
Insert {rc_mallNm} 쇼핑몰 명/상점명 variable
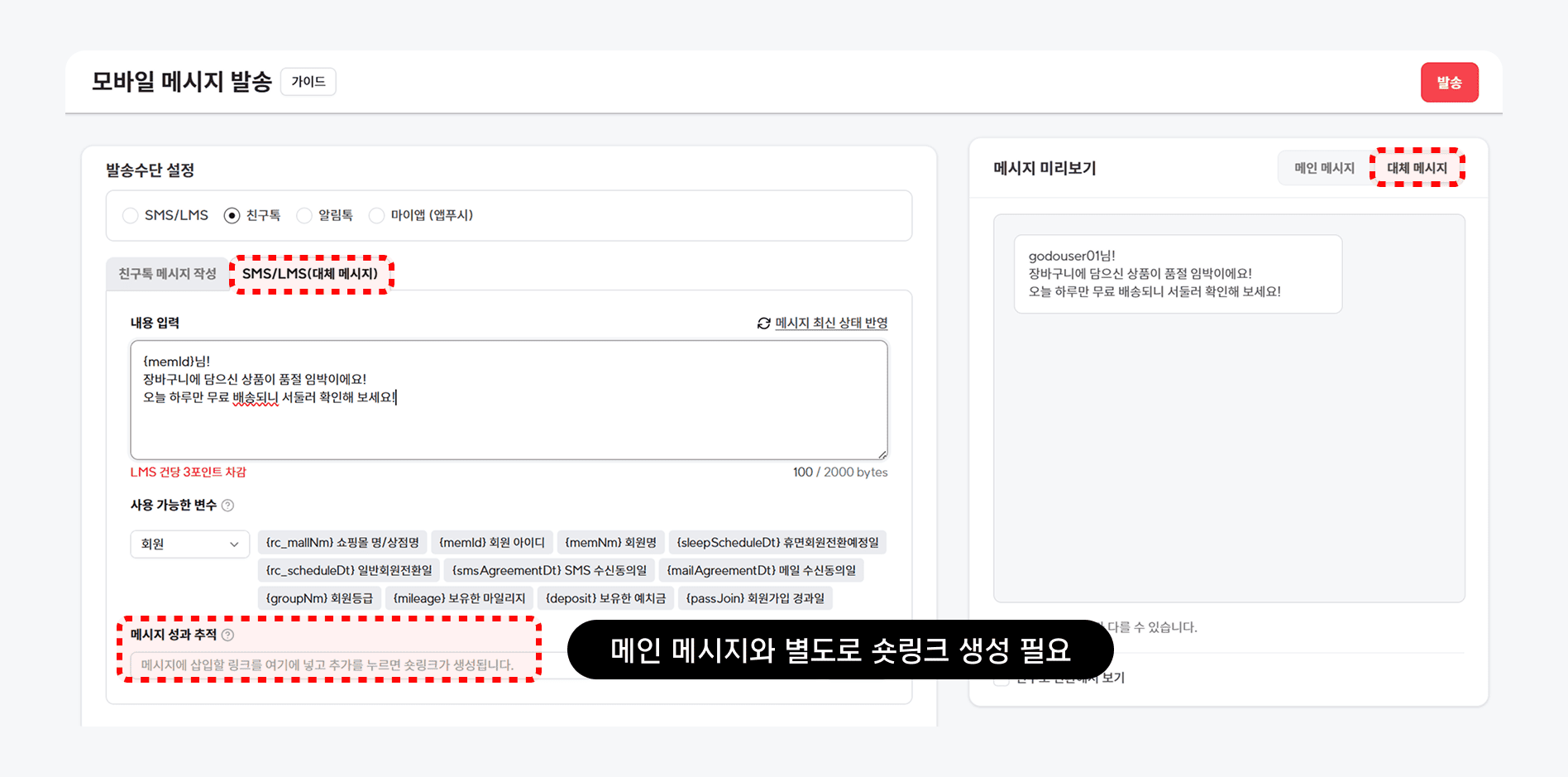[342, 543]
